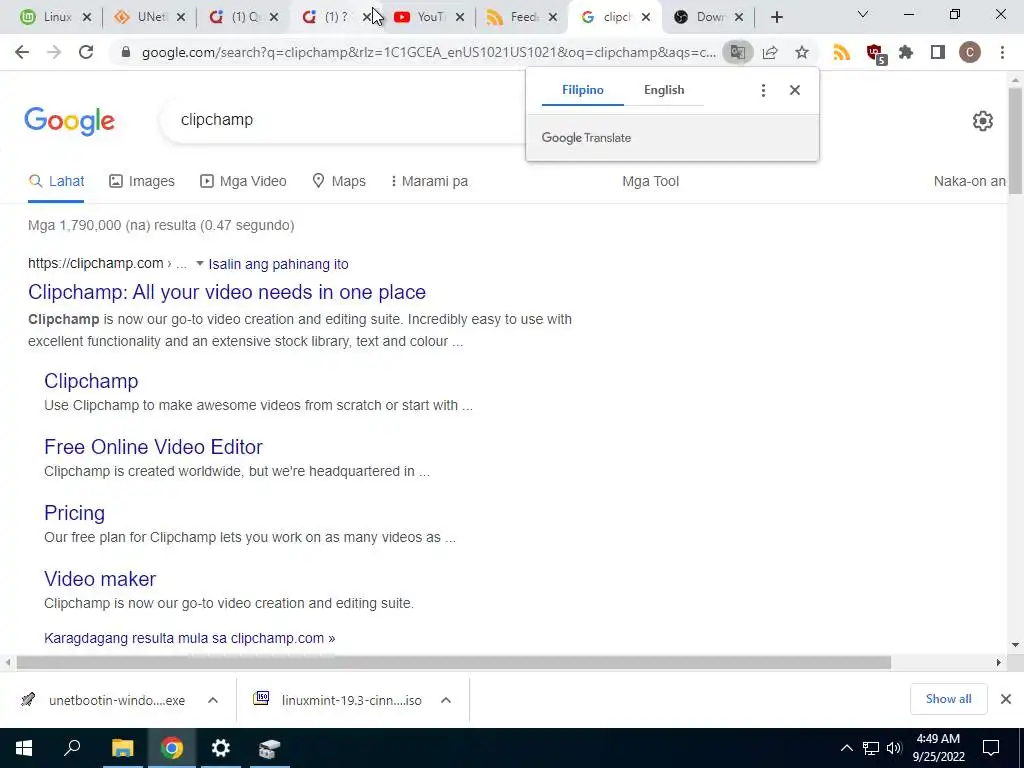Image resolution: width=1024 pixels, height=768 pixels.
Task: Click the horizontal scrollbar thumb
Action: pyautogui.click(x=453, y=663)
